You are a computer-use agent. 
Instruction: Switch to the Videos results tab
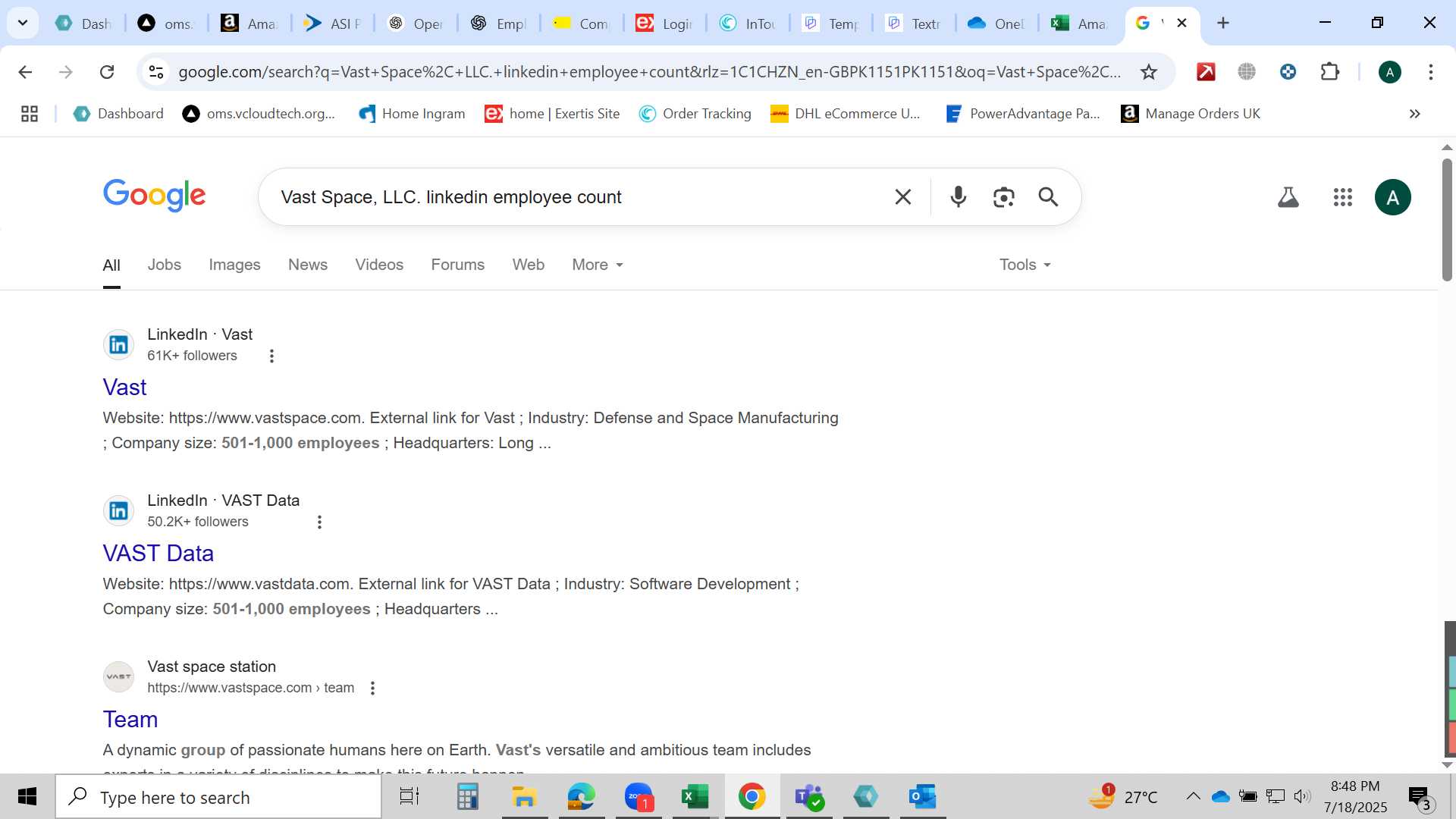pos(379,265)
